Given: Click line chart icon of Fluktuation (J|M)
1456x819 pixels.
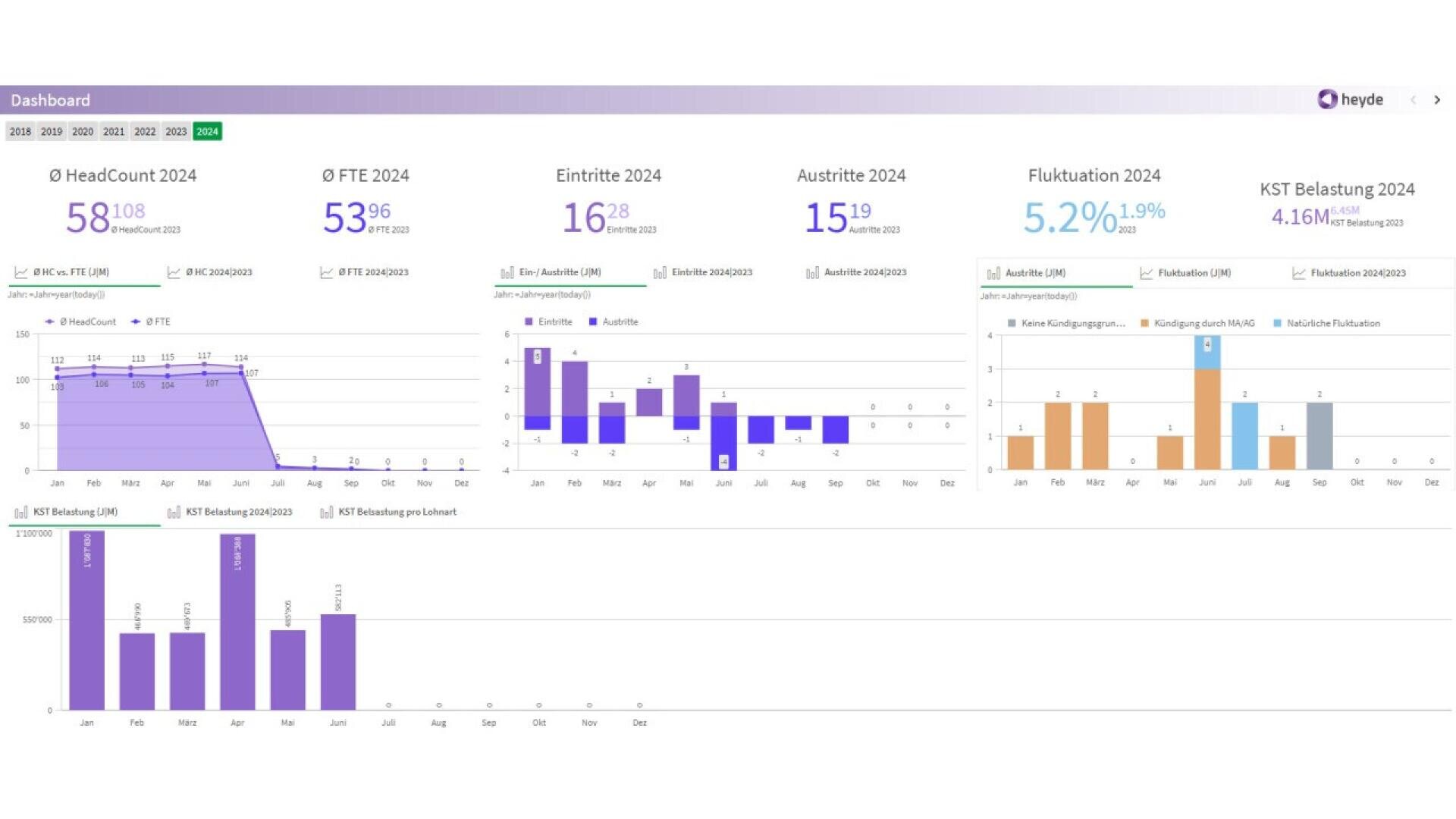Looking at the screenshot, I should [x=1147, y=273].
